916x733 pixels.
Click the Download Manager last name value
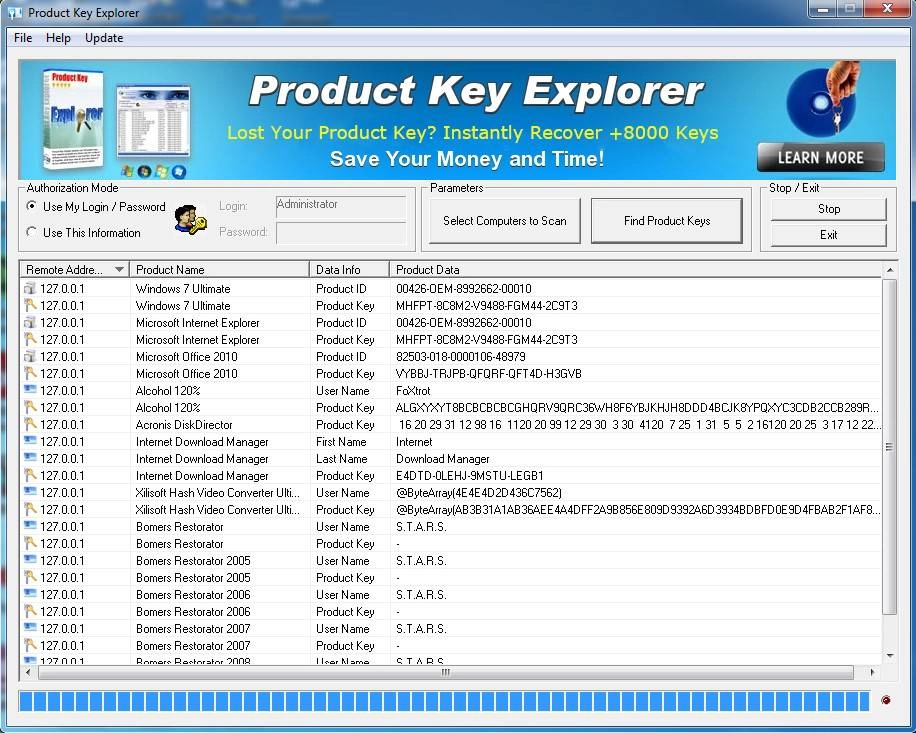click(x=443, y=458)
